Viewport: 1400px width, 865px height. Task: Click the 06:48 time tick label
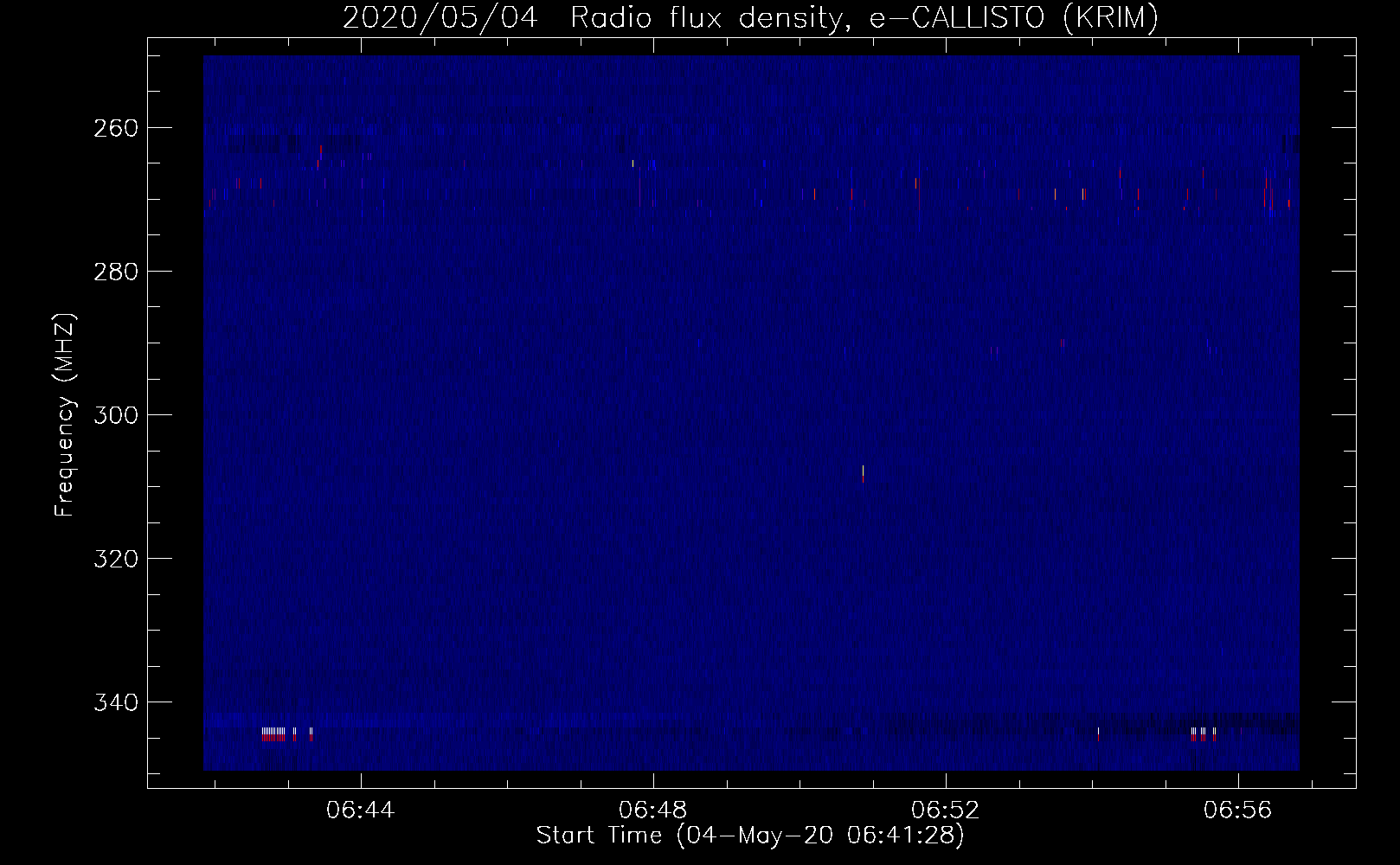click(653, 810)
